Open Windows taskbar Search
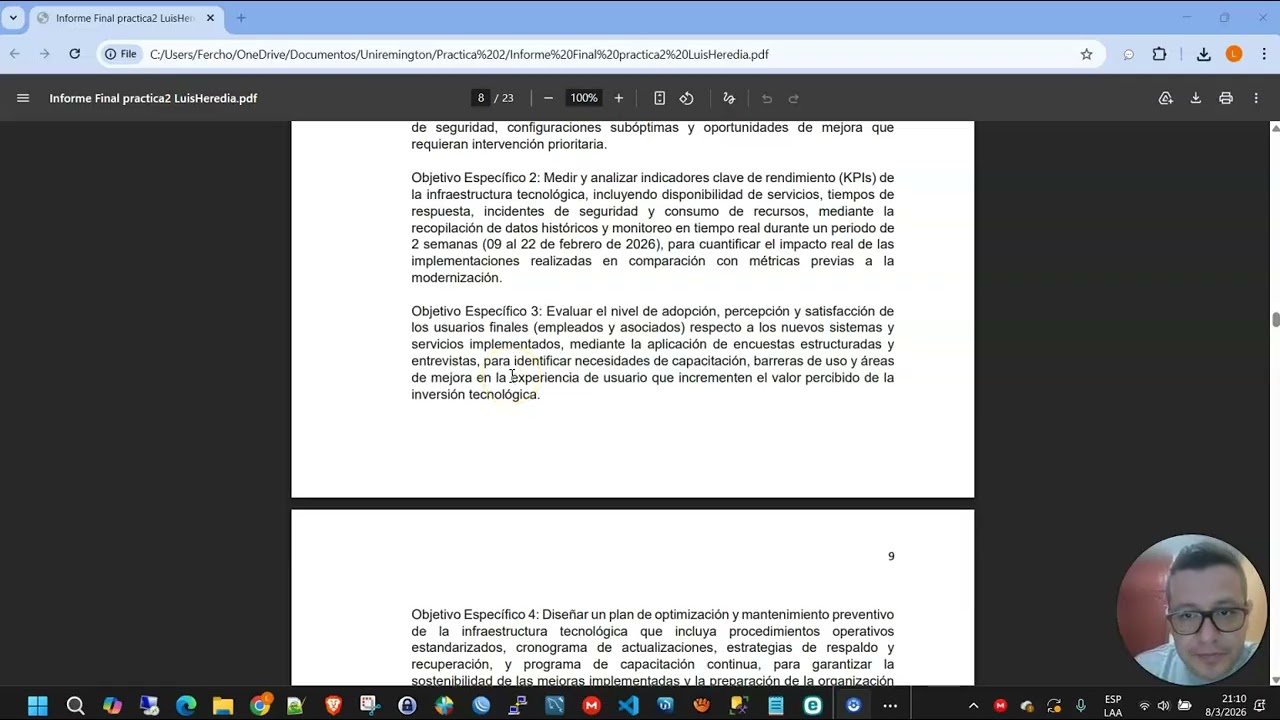This screenshot has width=1280, height=720. coord(75,706)
